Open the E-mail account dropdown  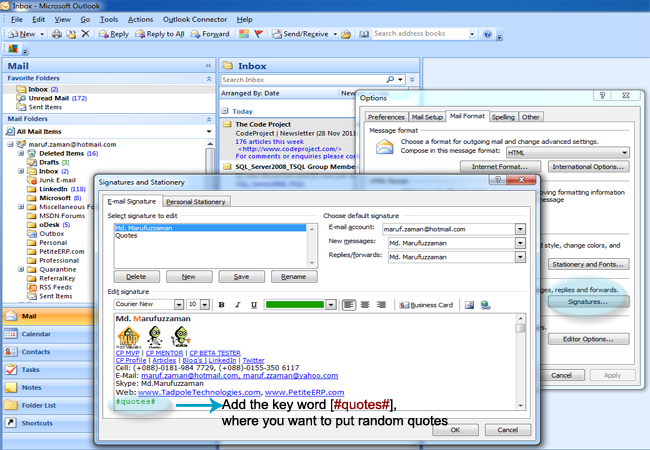click(x=520, y=229)
